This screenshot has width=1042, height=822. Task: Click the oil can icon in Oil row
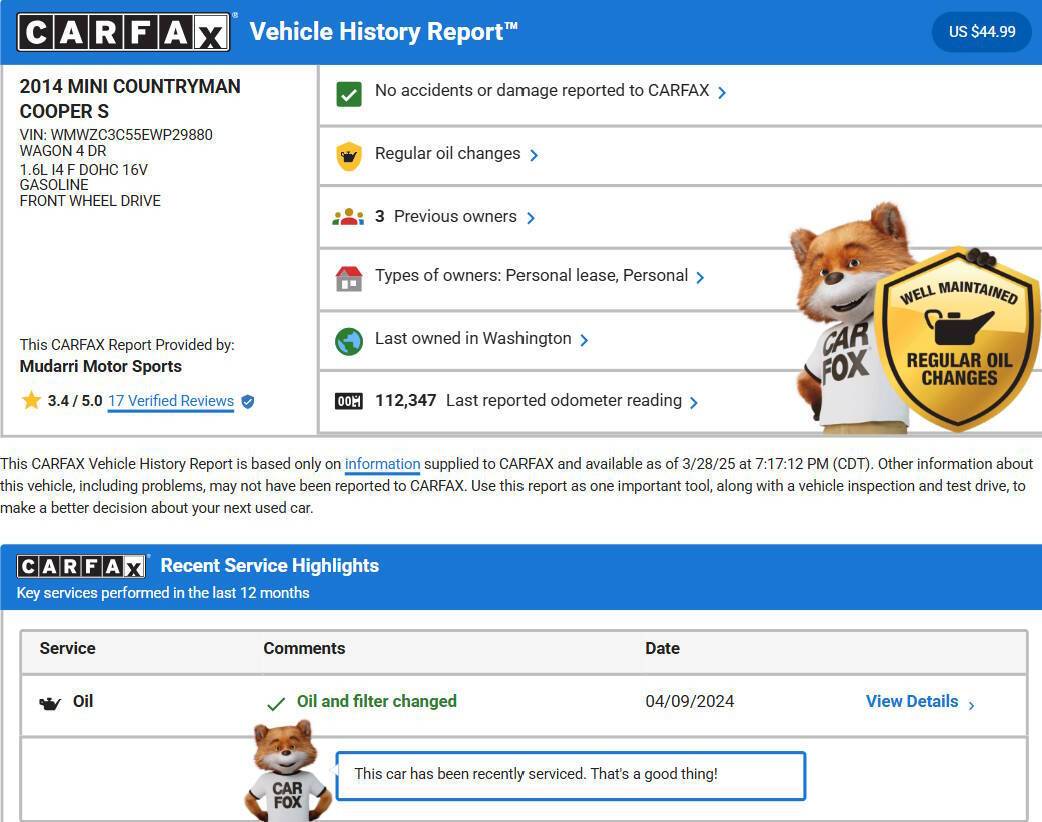pyautogui.click(x=50, y=703)
